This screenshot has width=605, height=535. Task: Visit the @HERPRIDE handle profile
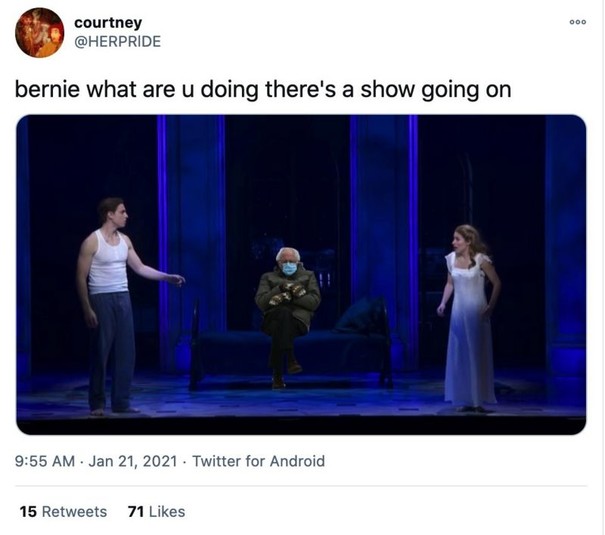pyautogui.click(x=117, y=41)
